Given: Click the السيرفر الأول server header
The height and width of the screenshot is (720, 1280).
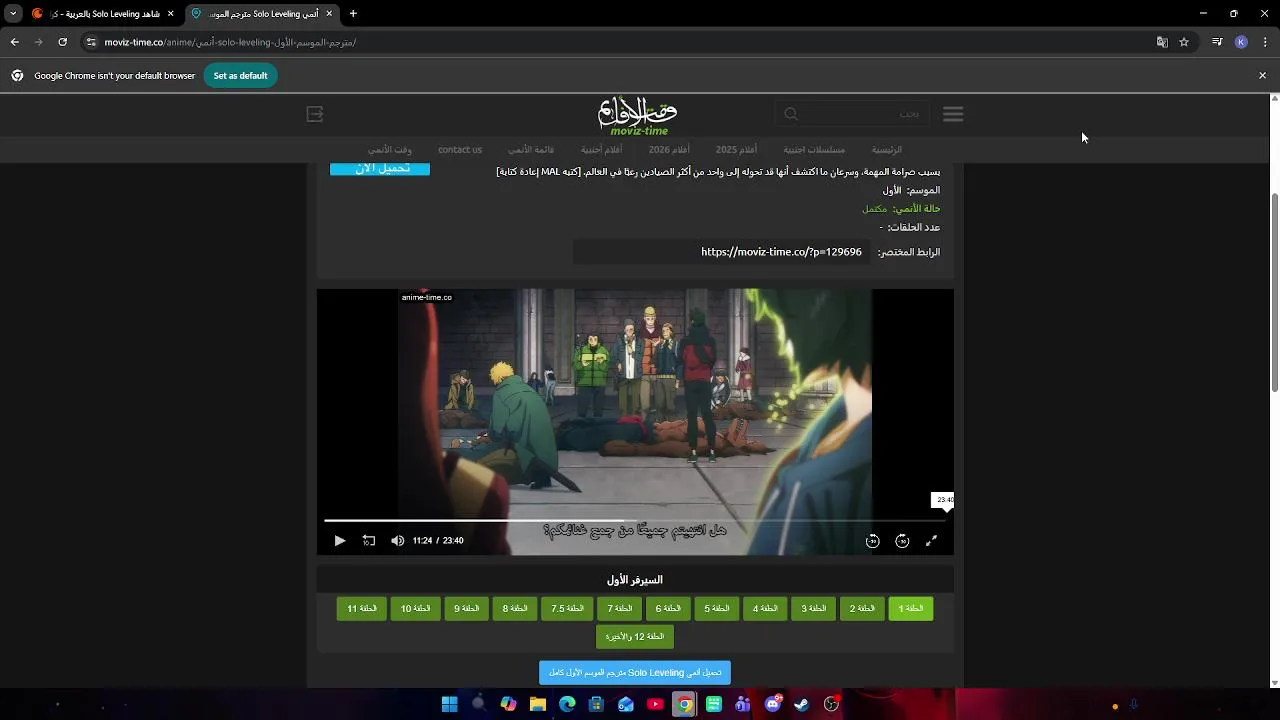Looking at the screenshot, I should (635, 580).
